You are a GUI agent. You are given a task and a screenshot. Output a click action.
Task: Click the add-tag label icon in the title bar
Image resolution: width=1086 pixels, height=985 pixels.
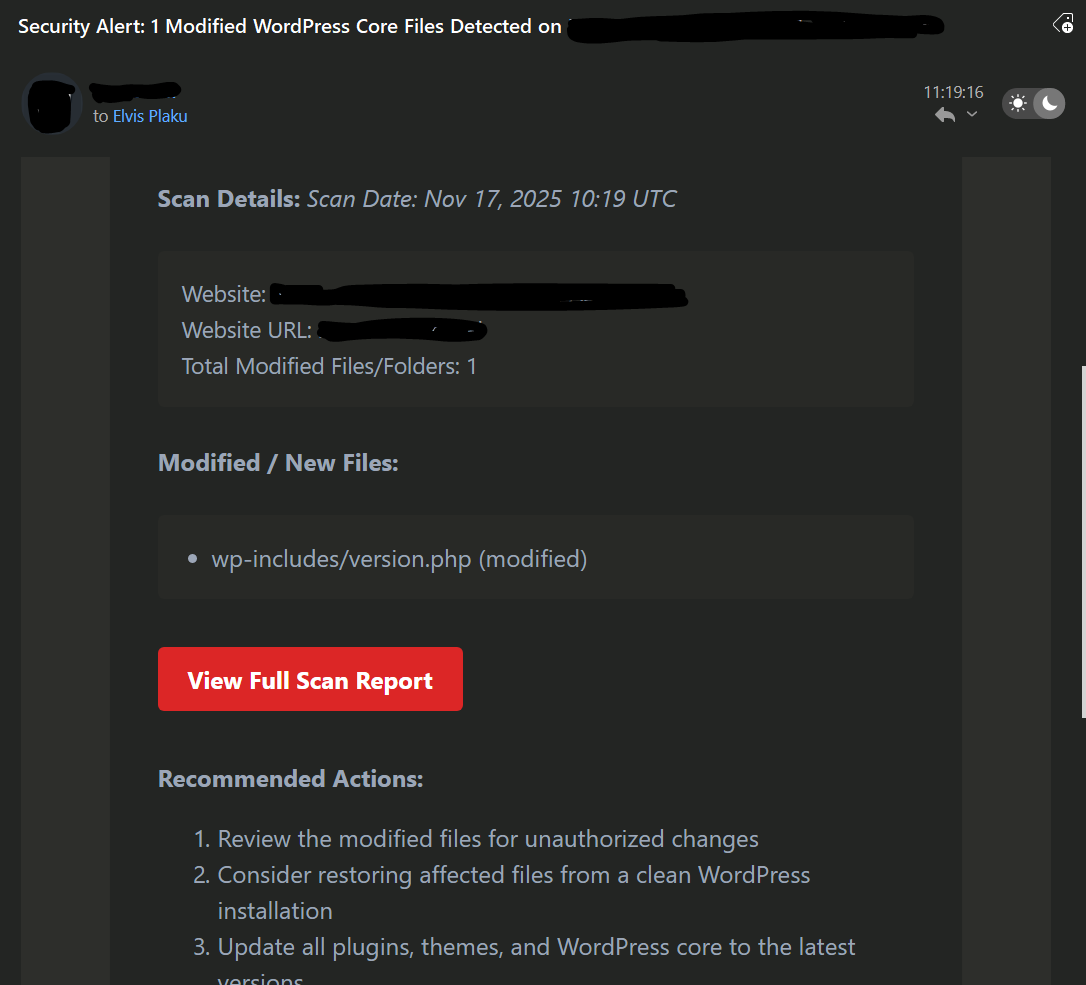tap(1062, 22)
